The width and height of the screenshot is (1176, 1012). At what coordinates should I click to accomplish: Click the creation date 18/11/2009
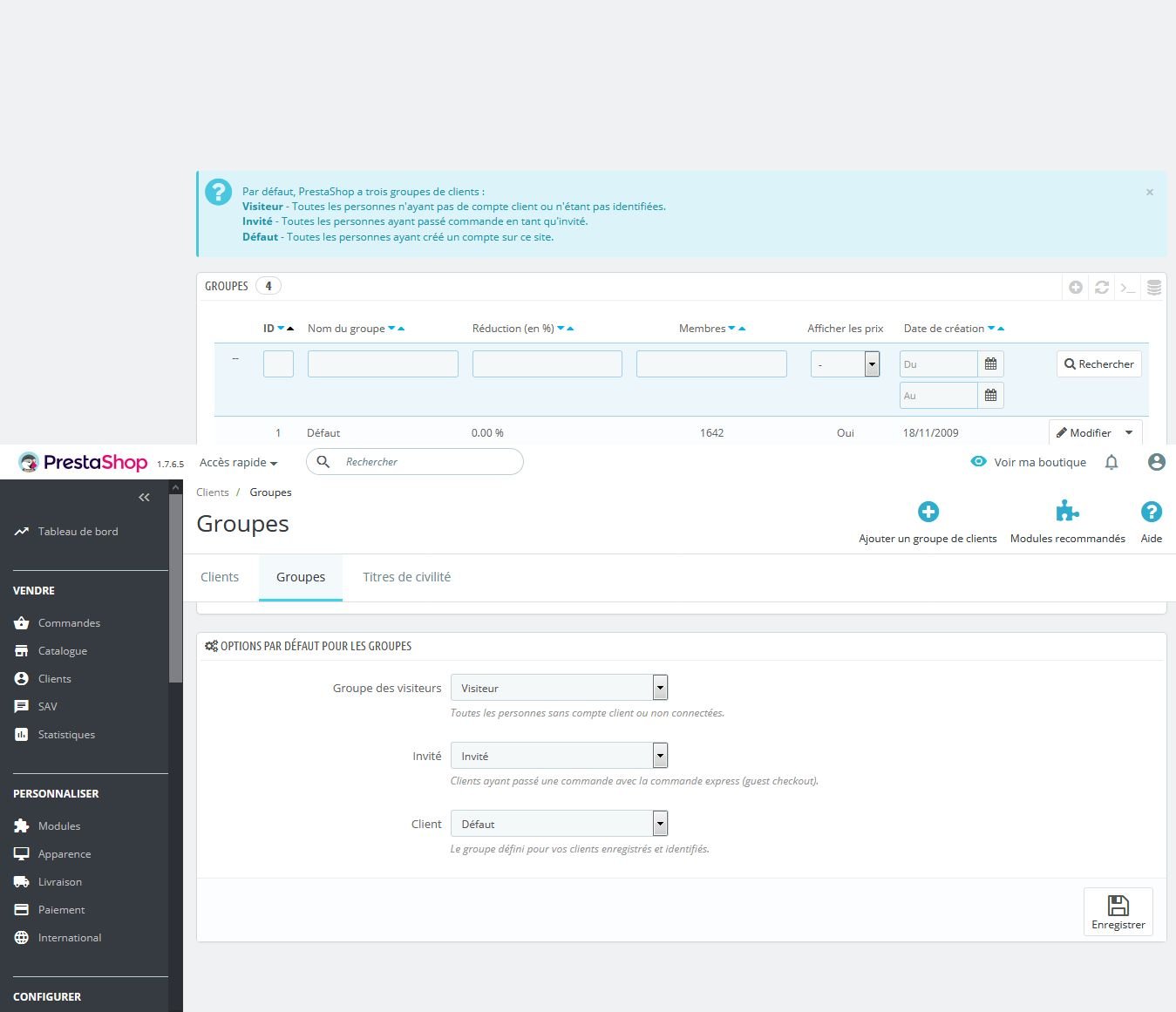(931, 433)
